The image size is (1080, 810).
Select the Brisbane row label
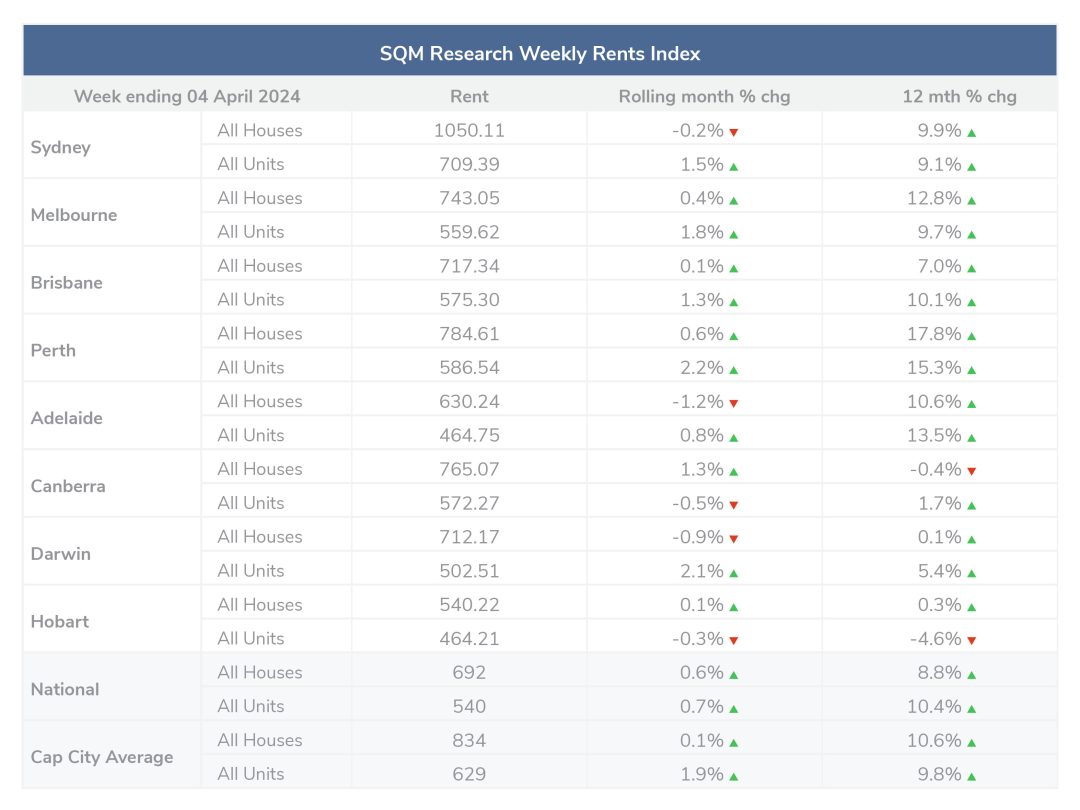[67, 282]
